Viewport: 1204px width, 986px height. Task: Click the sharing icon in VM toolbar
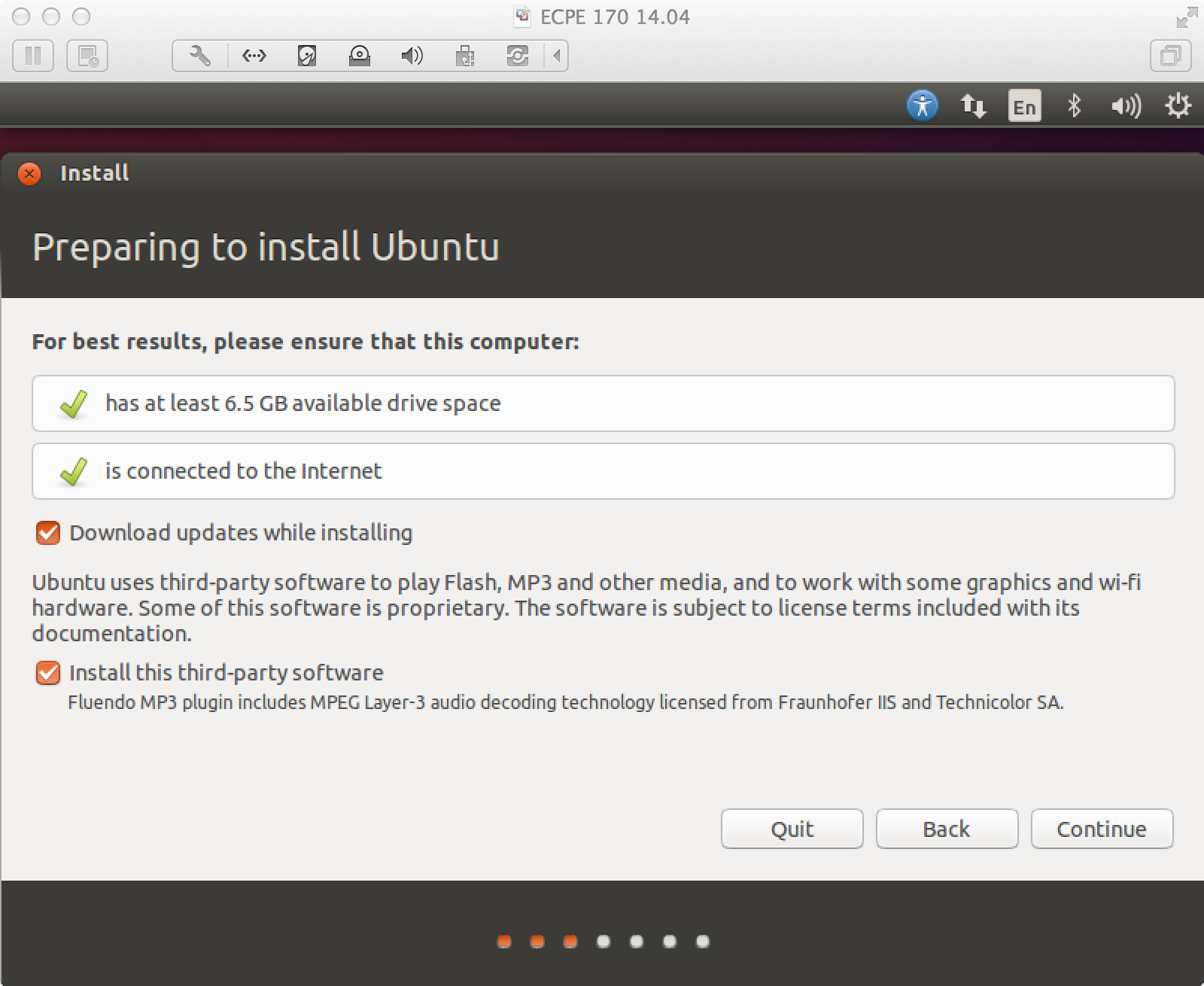518,55
